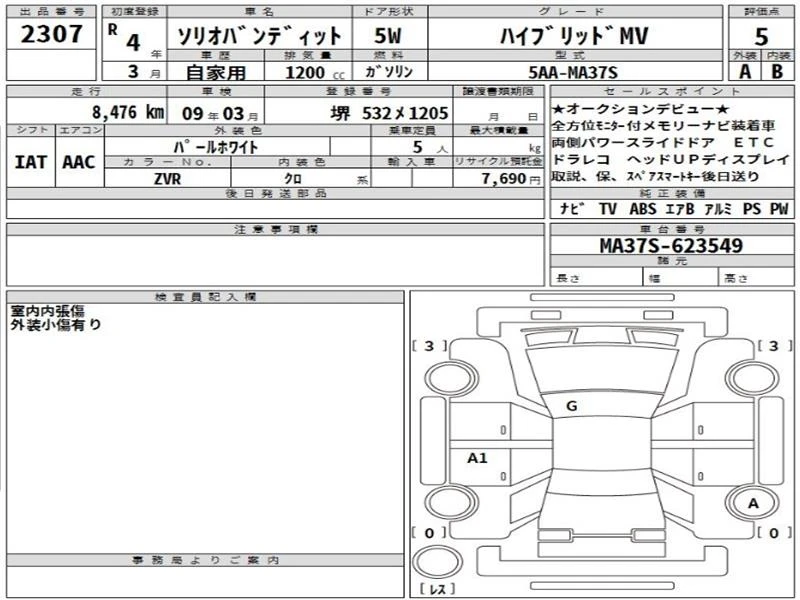800x600 pixels.
Task: Select the overall evaluation score 5
Action: (761, 36)
